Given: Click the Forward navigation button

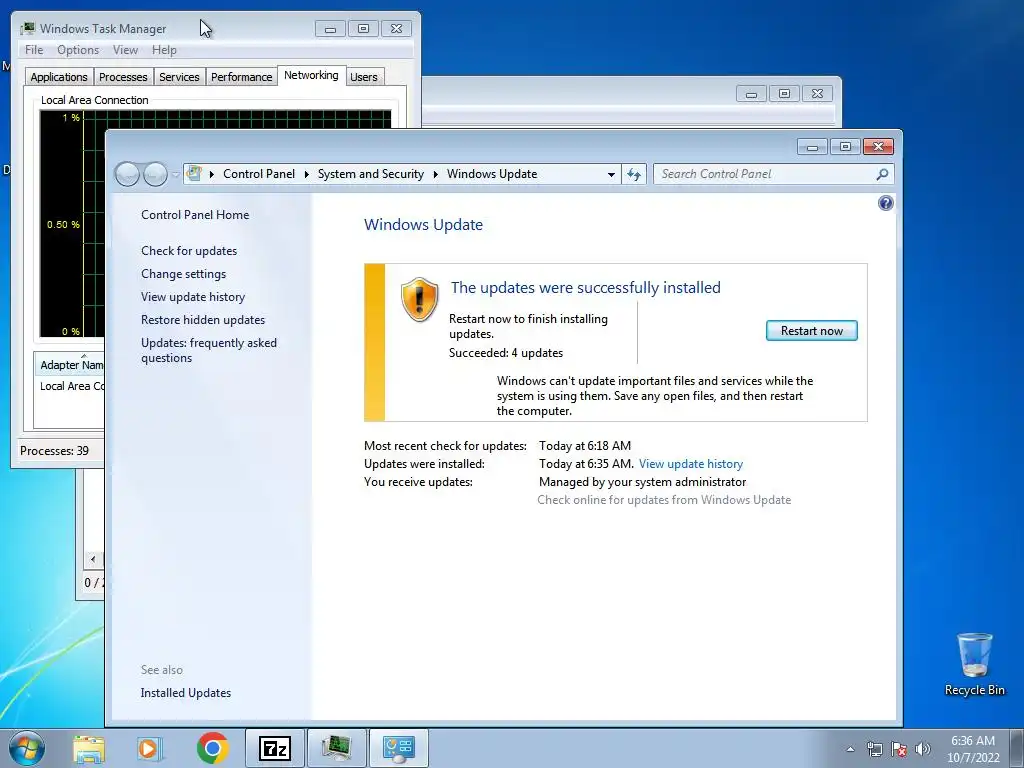Looking at the screenshot, I should (155, 174).
